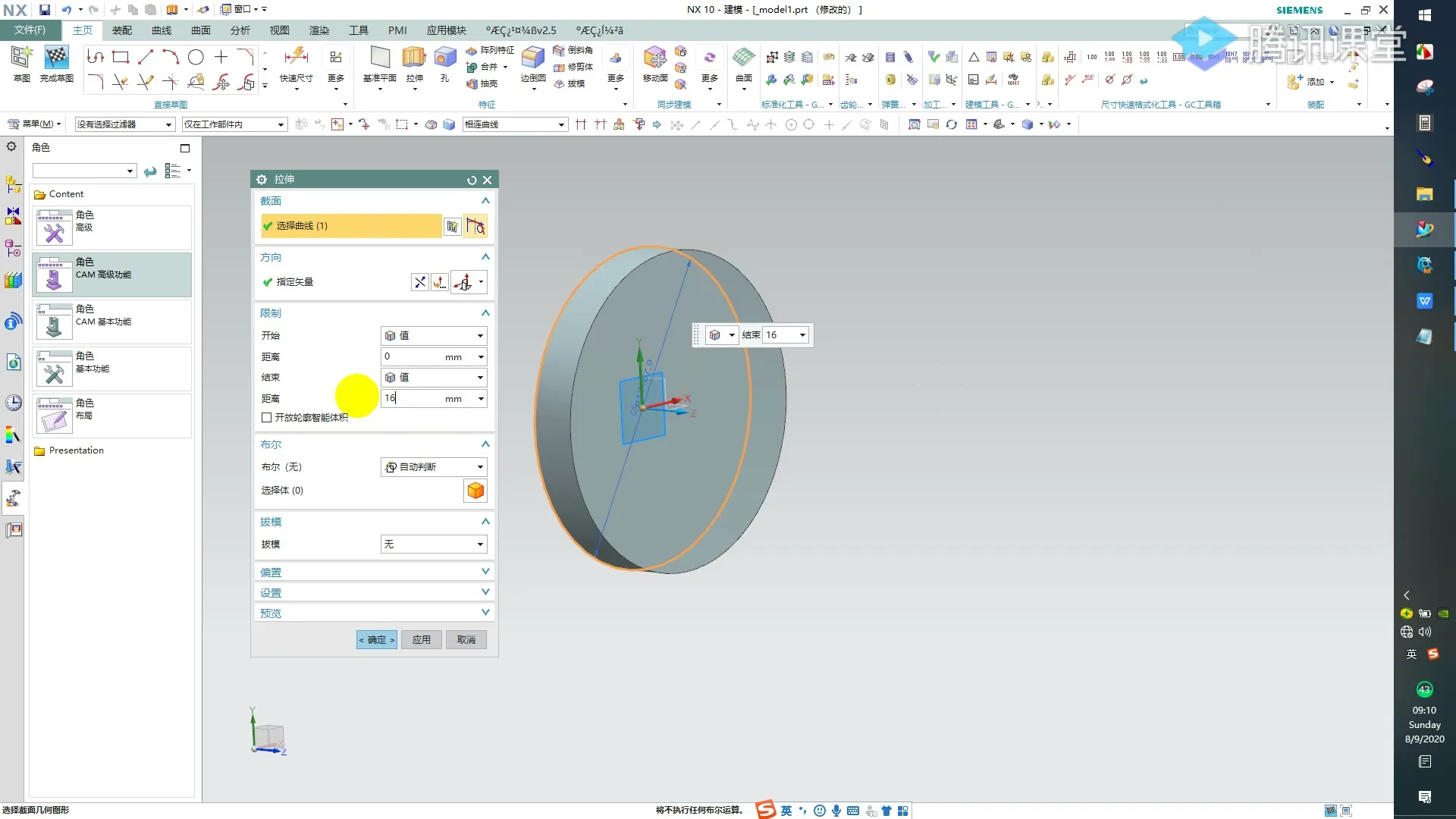
Task: Open the Boolean auto-judge dropdown
Action: click(433, 467)
